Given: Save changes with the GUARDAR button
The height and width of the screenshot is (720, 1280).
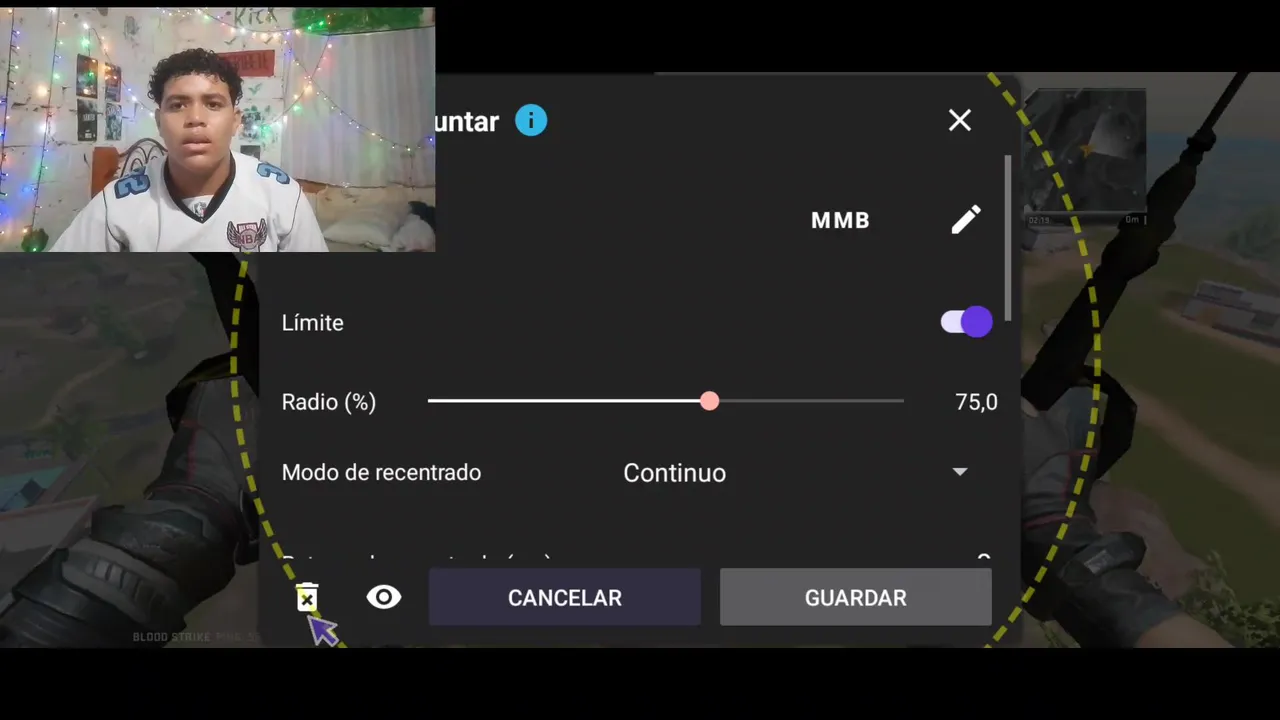Looking at the screenshot, I should pos(856,597).
